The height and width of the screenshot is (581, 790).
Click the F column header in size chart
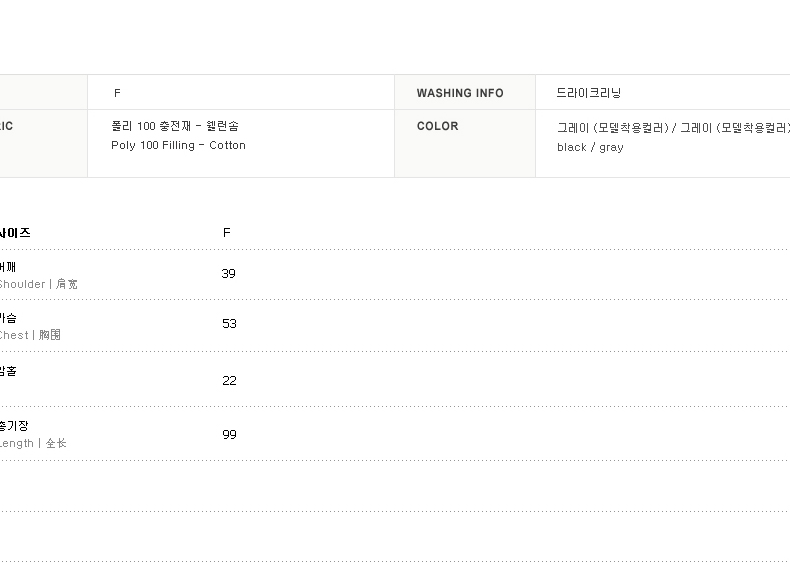(x=227, y=232)
